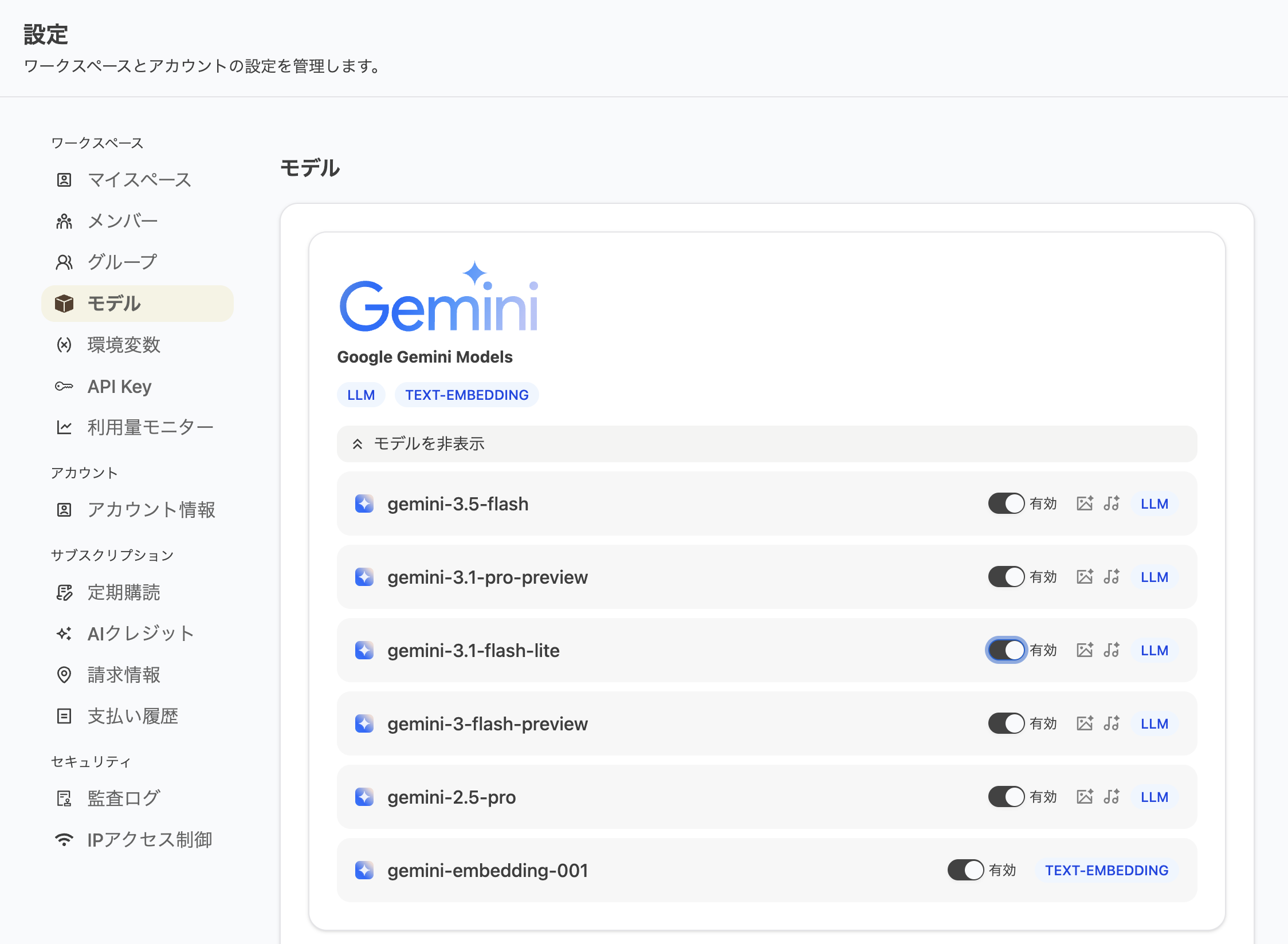Image resolution: width=1288 pixels, height=944 pixels.
Task: Click the gemini-3-flash-preview model icon
Action: [x=364, y=723]
